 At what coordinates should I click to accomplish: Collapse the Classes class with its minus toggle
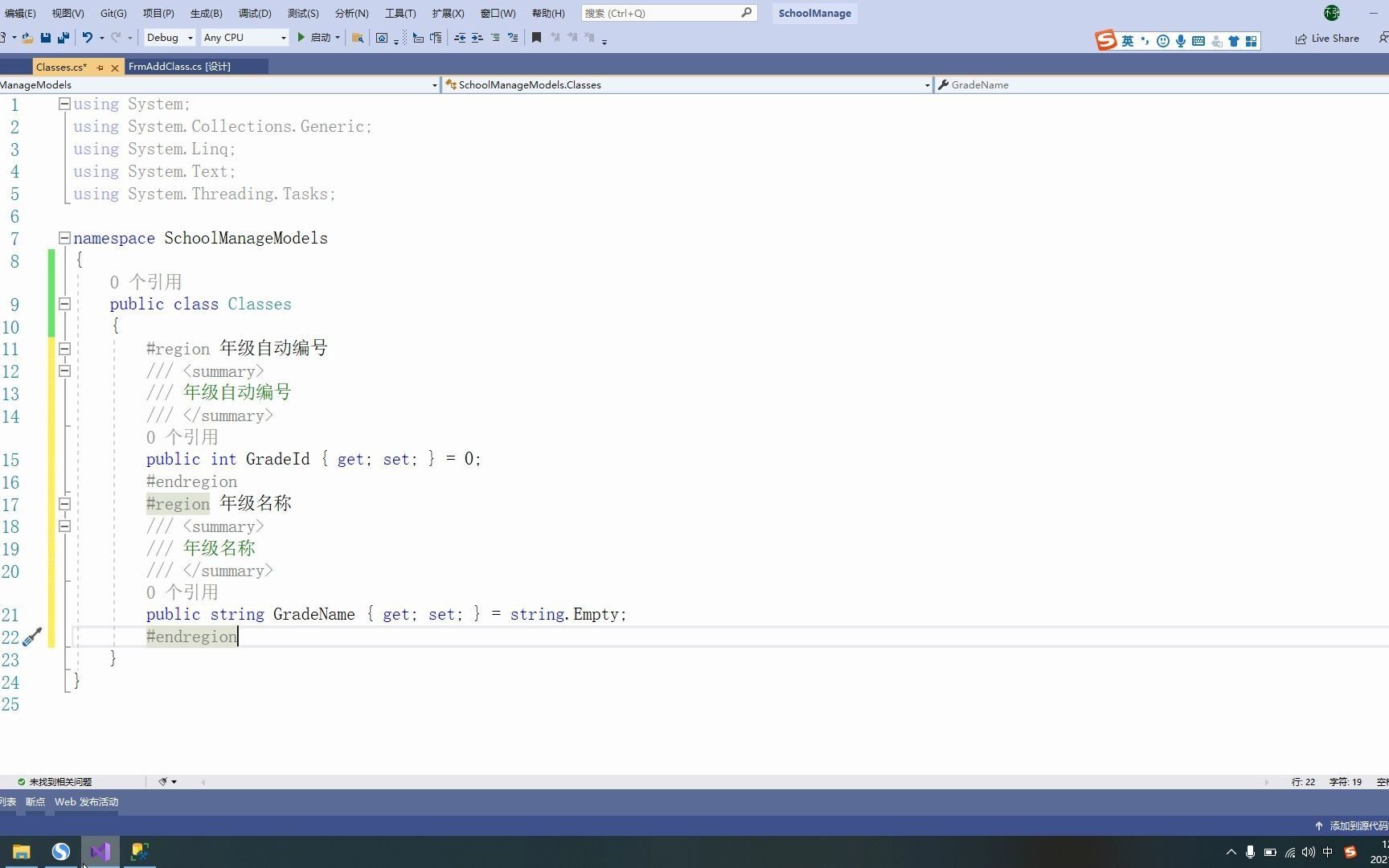click(64, 304)
